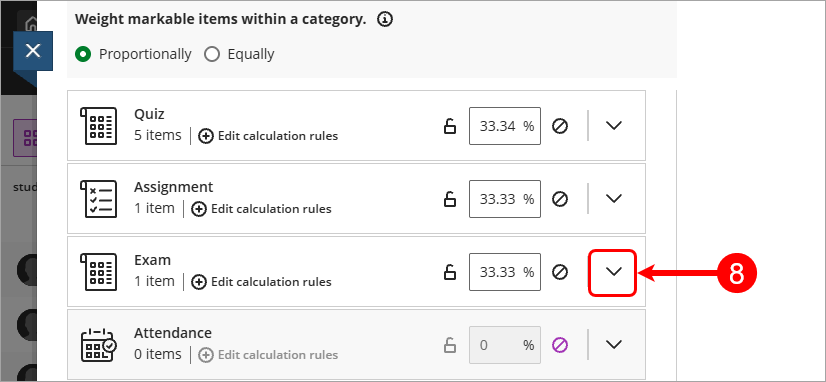The image size is (826, 382).
Task: Click the Quiz weight percentage field
Action: point(505,126)
